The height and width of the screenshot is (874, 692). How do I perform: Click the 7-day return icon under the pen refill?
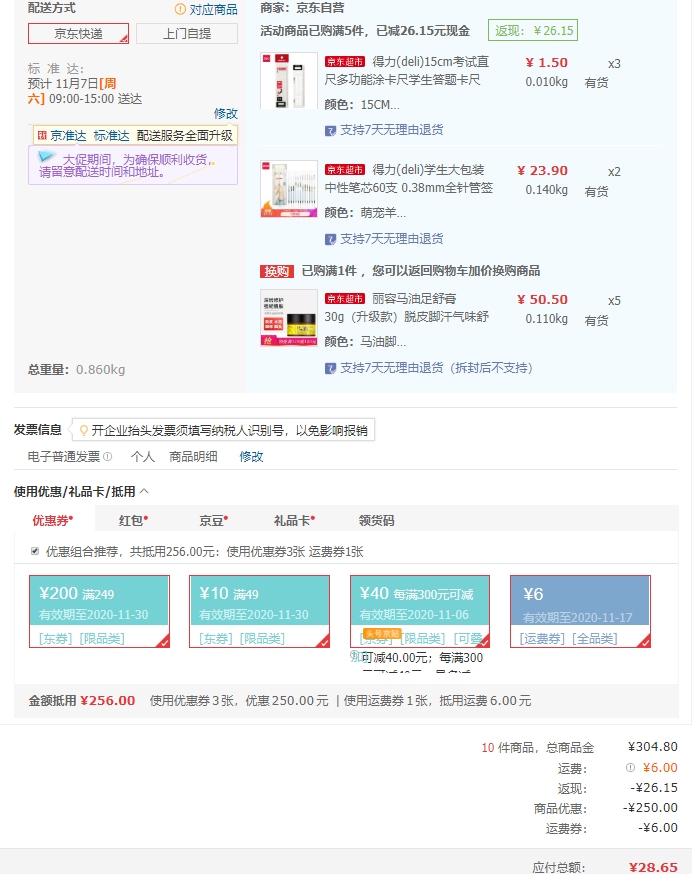click(331, 239)
